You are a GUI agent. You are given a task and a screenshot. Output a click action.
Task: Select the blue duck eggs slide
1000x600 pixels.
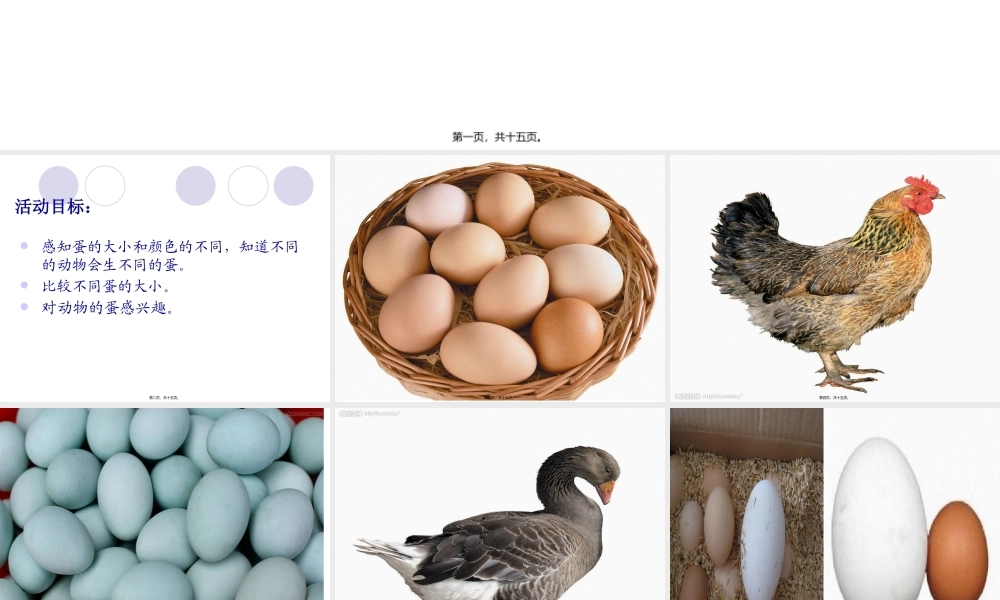162,504
